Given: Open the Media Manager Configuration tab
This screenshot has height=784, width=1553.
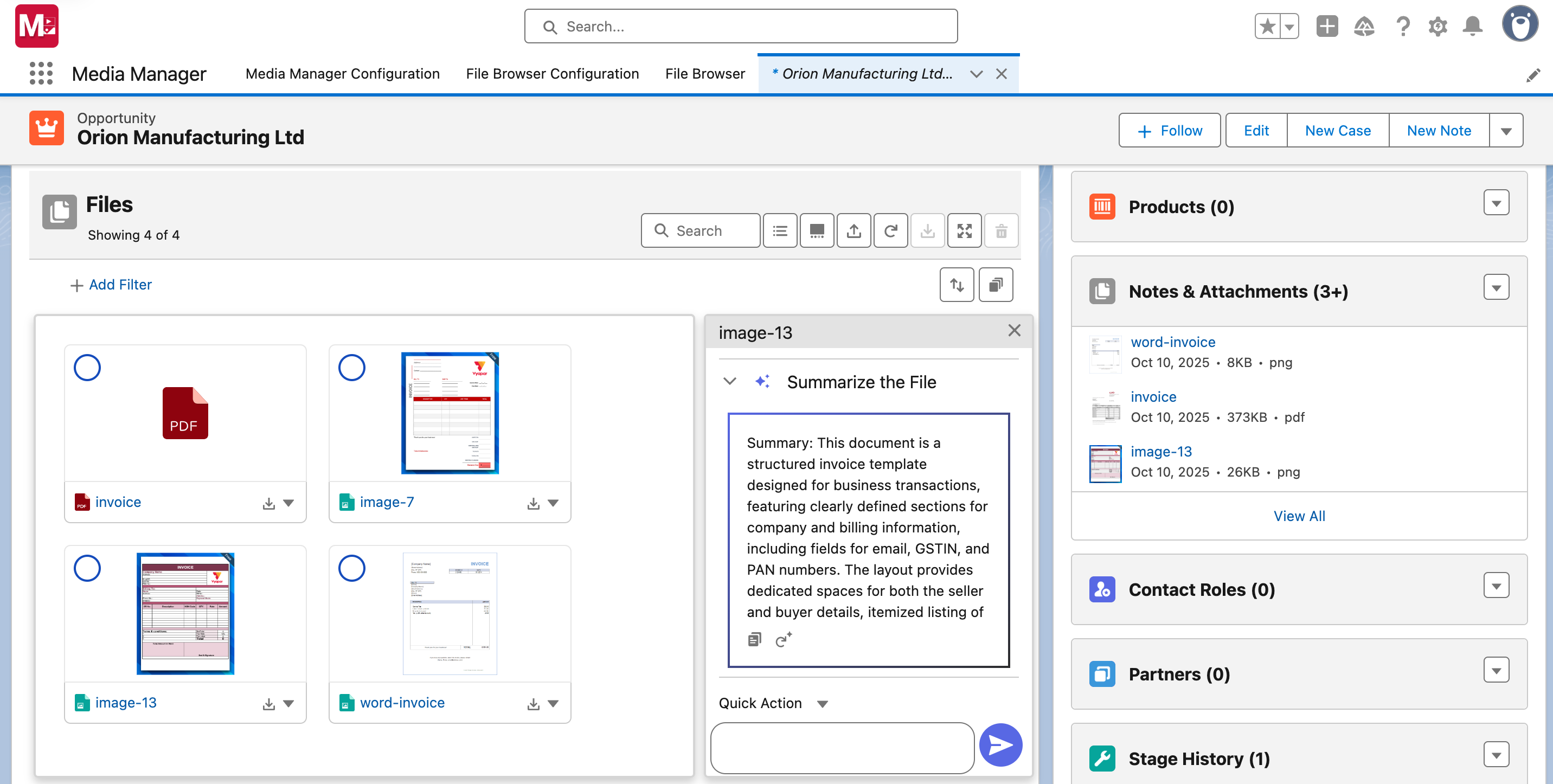Looking at the screenshot, I should click(343, 74).
